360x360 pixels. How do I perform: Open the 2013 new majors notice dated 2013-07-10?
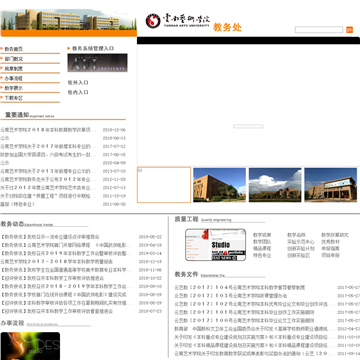click(48, 171)
